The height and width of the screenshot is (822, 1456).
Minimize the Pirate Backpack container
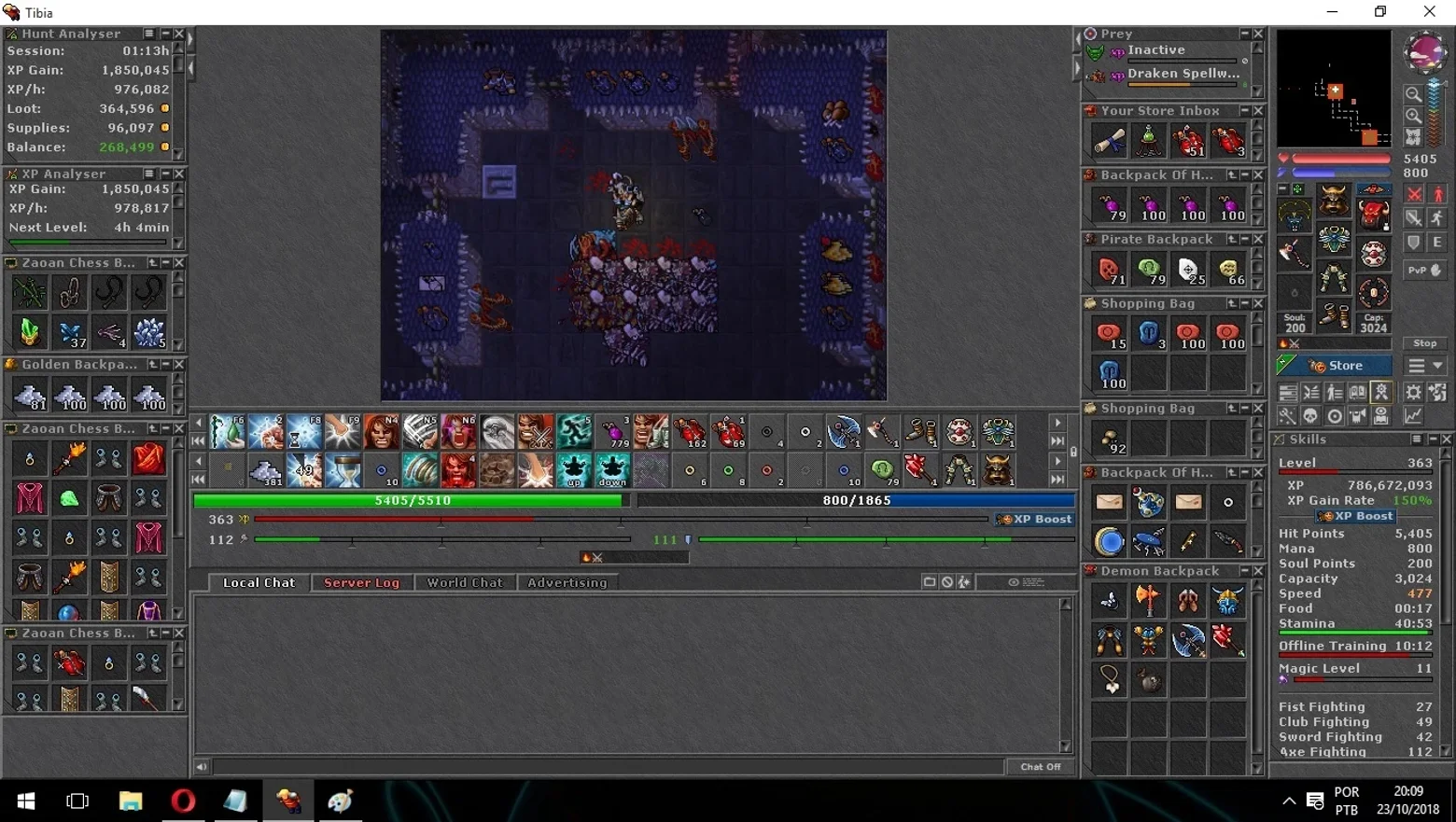coord(1245,240)
